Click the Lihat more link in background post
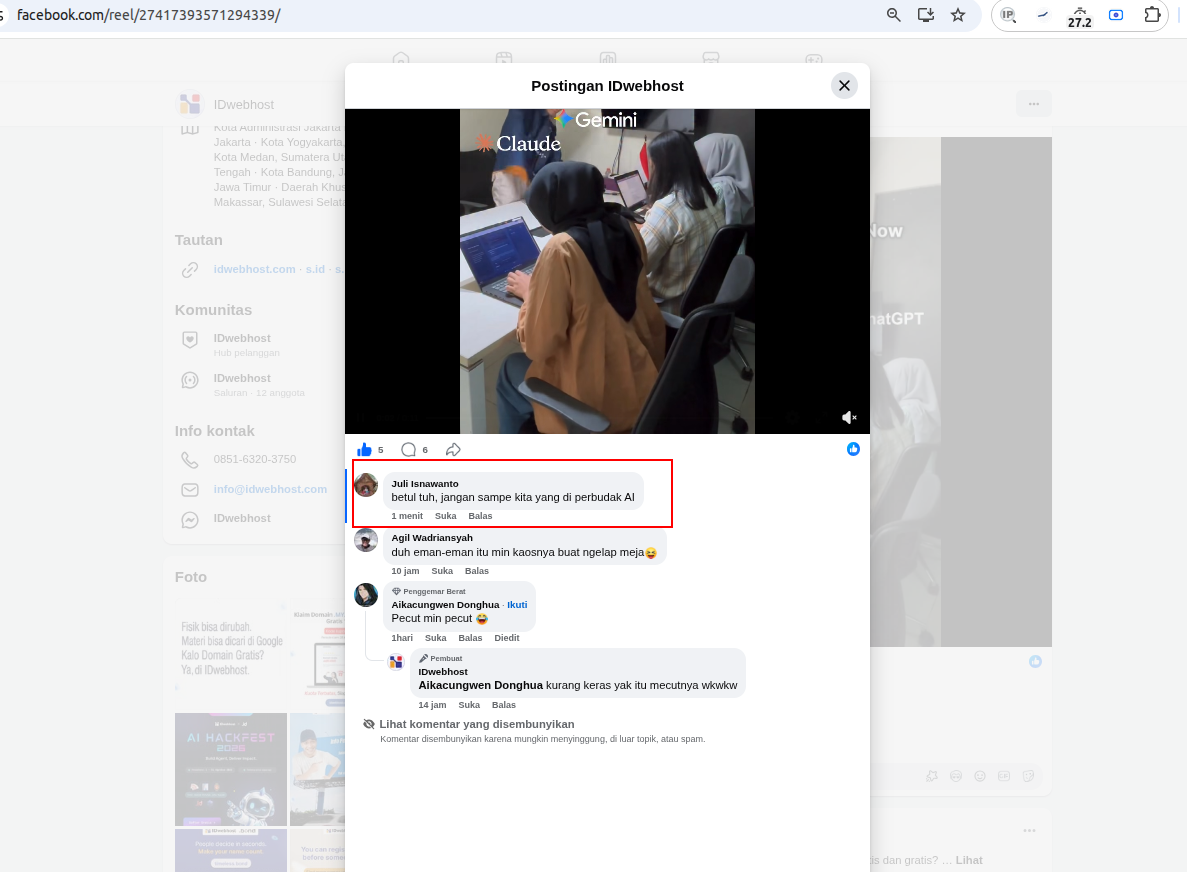 (968, 860)
